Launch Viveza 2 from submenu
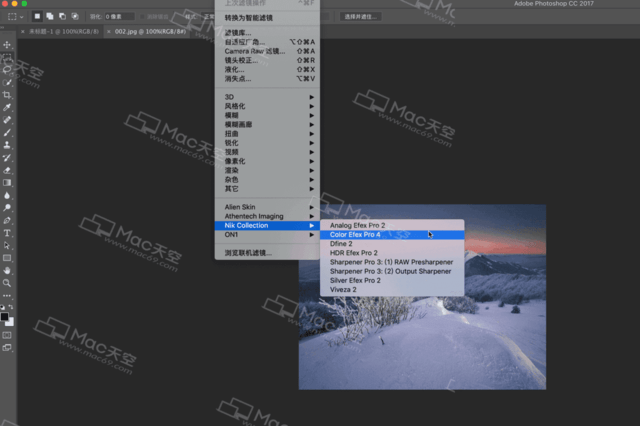This screenshot has width=640, height=426. point(392,290)
